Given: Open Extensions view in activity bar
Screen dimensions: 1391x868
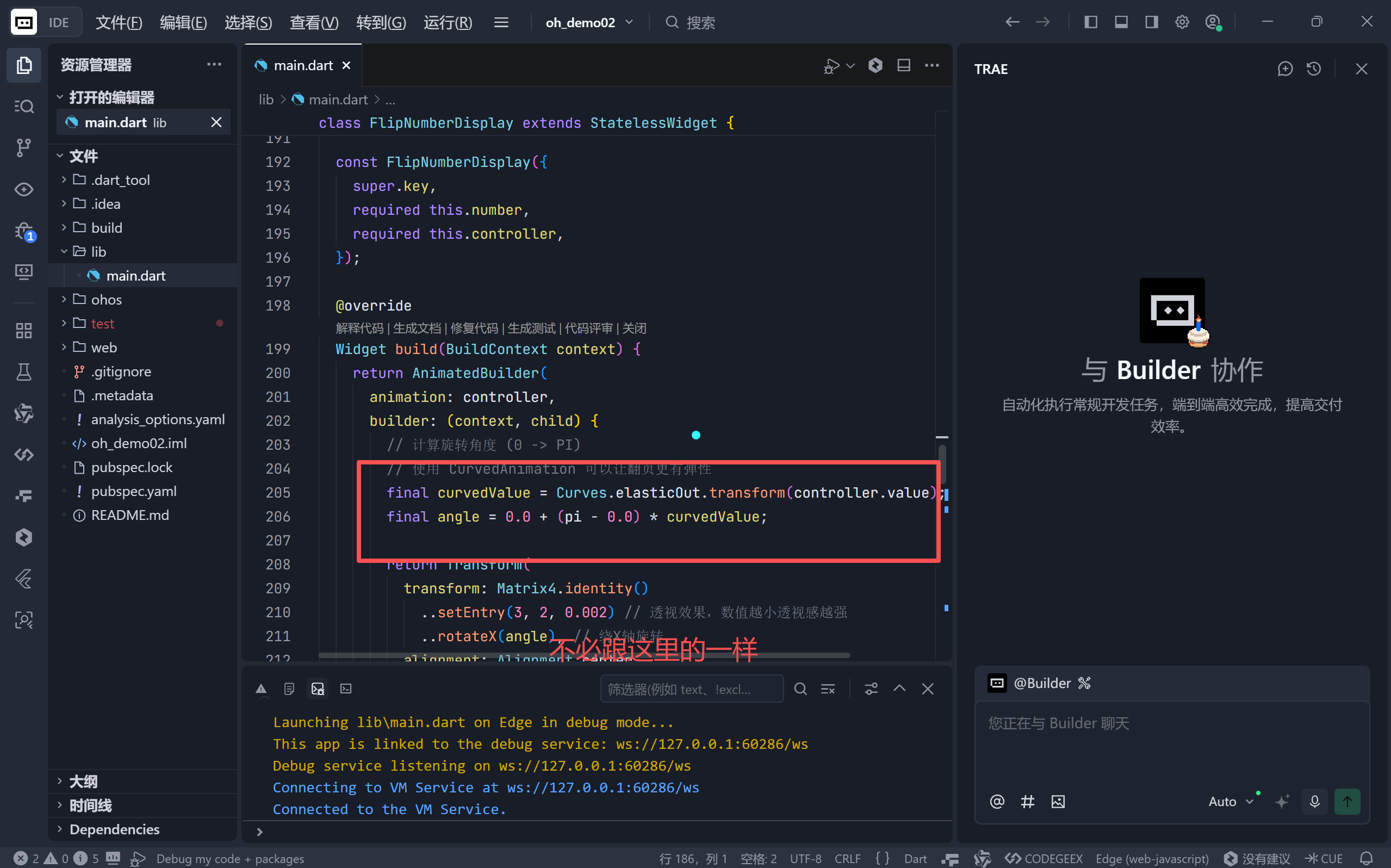Looking at the screenshot, I should pos(23,331).
